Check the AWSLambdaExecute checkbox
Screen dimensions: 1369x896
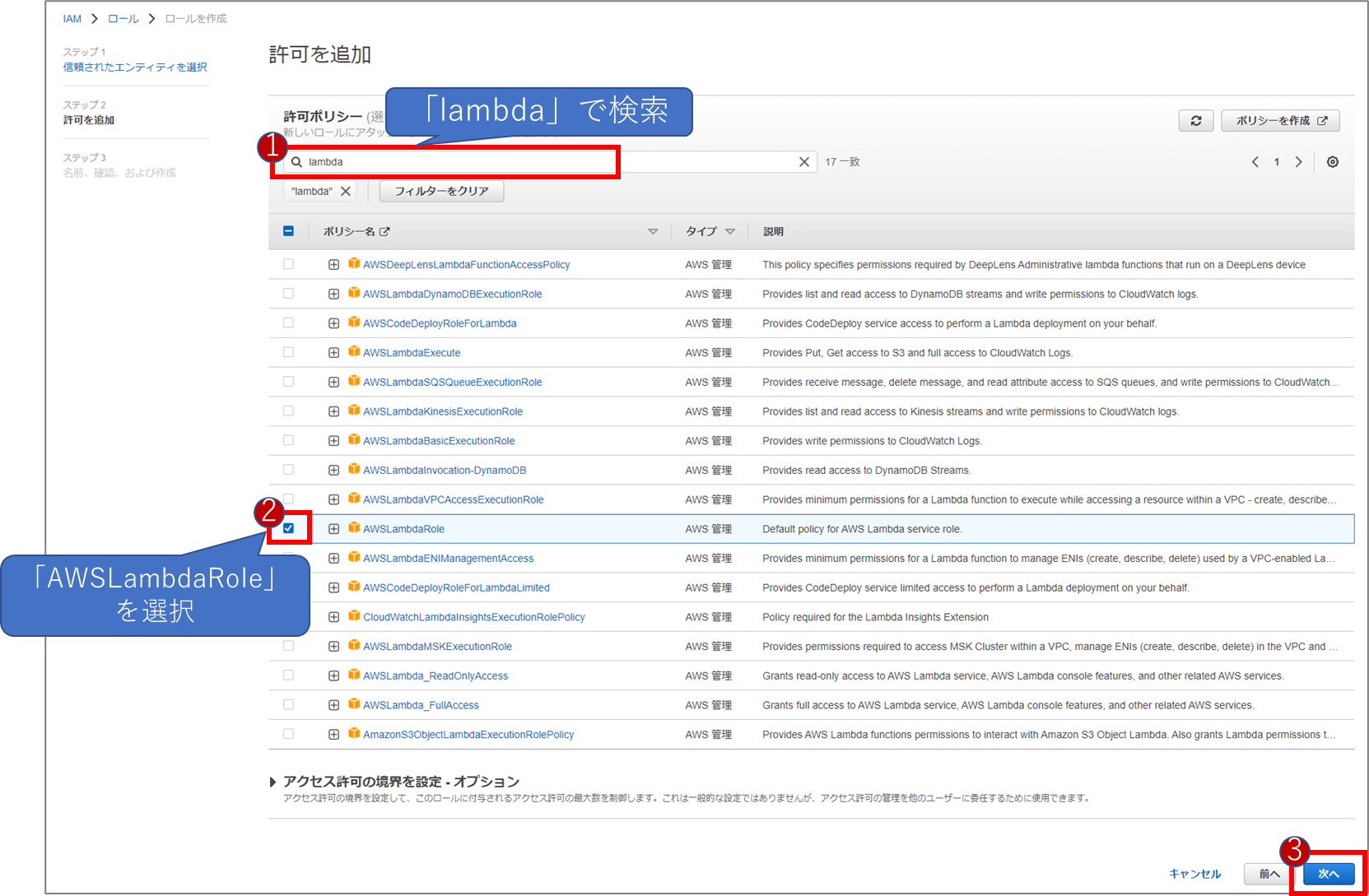pyautogui.click(x=288, y=352)
